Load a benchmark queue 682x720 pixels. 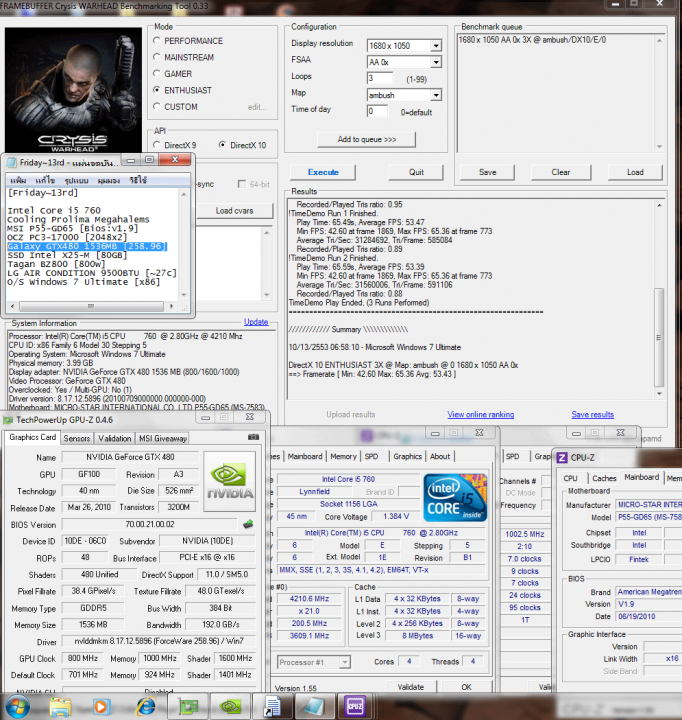(x=635, y=172)
